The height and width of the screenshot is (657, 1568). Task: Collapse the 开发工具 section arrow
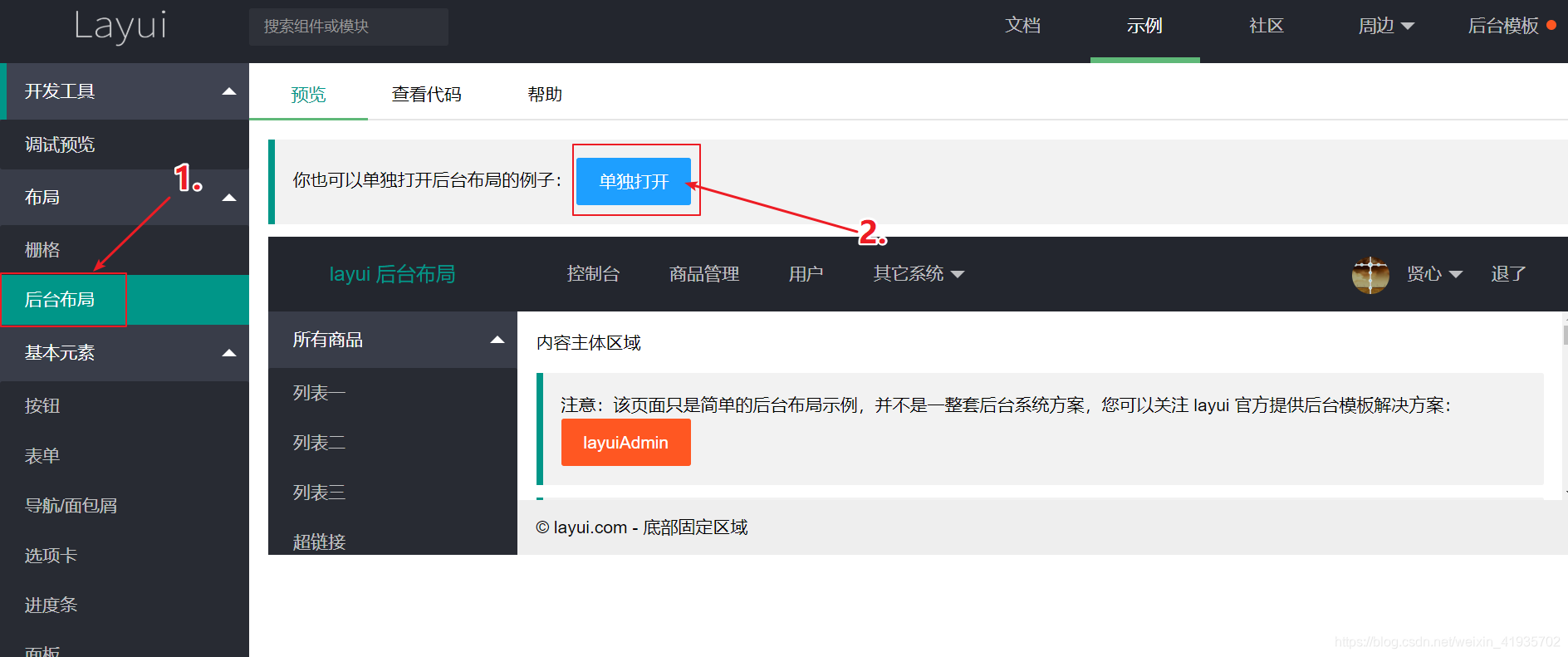click(229, 91)
